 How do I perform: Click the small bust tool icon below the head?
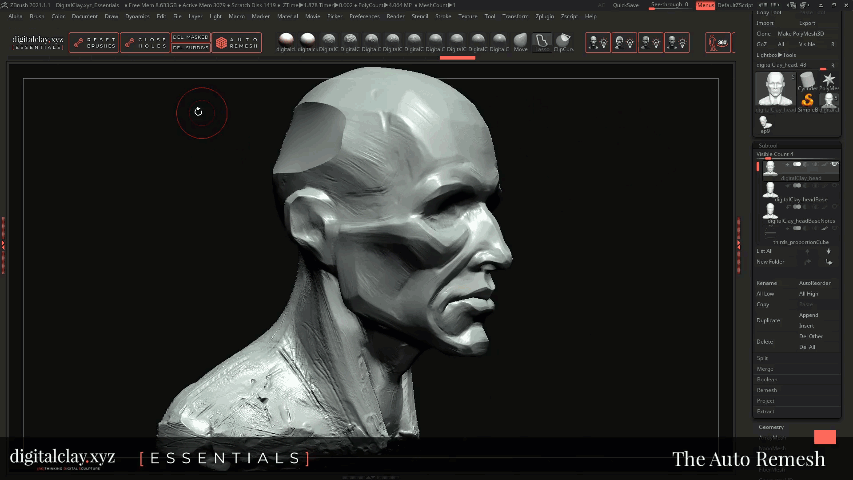[765, 123]
